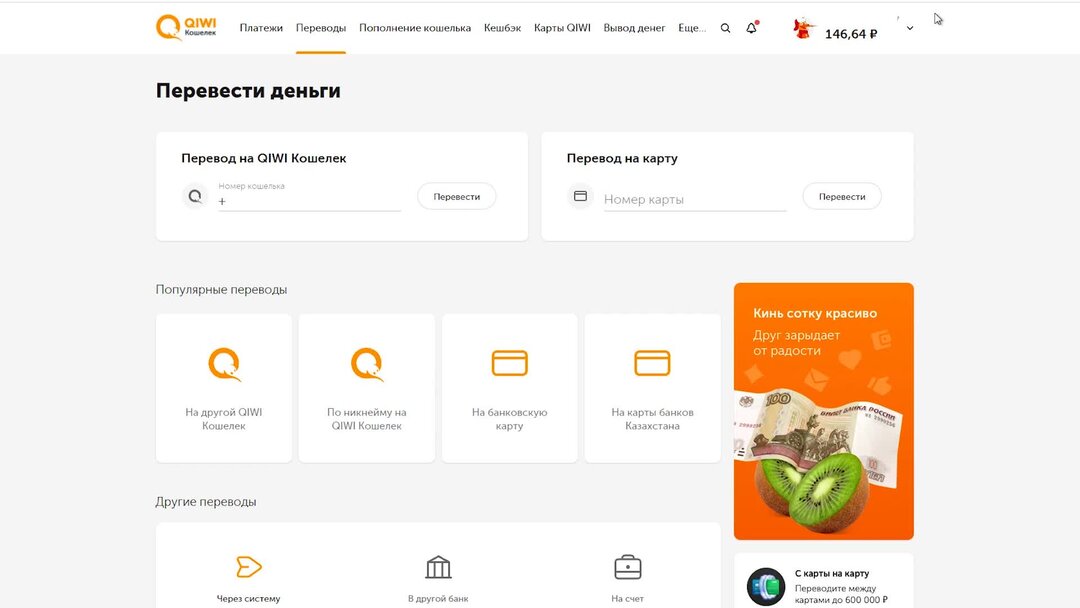1080x608 pixels.
Task: Open the search magnifier icon
Action: click(725, 28)
